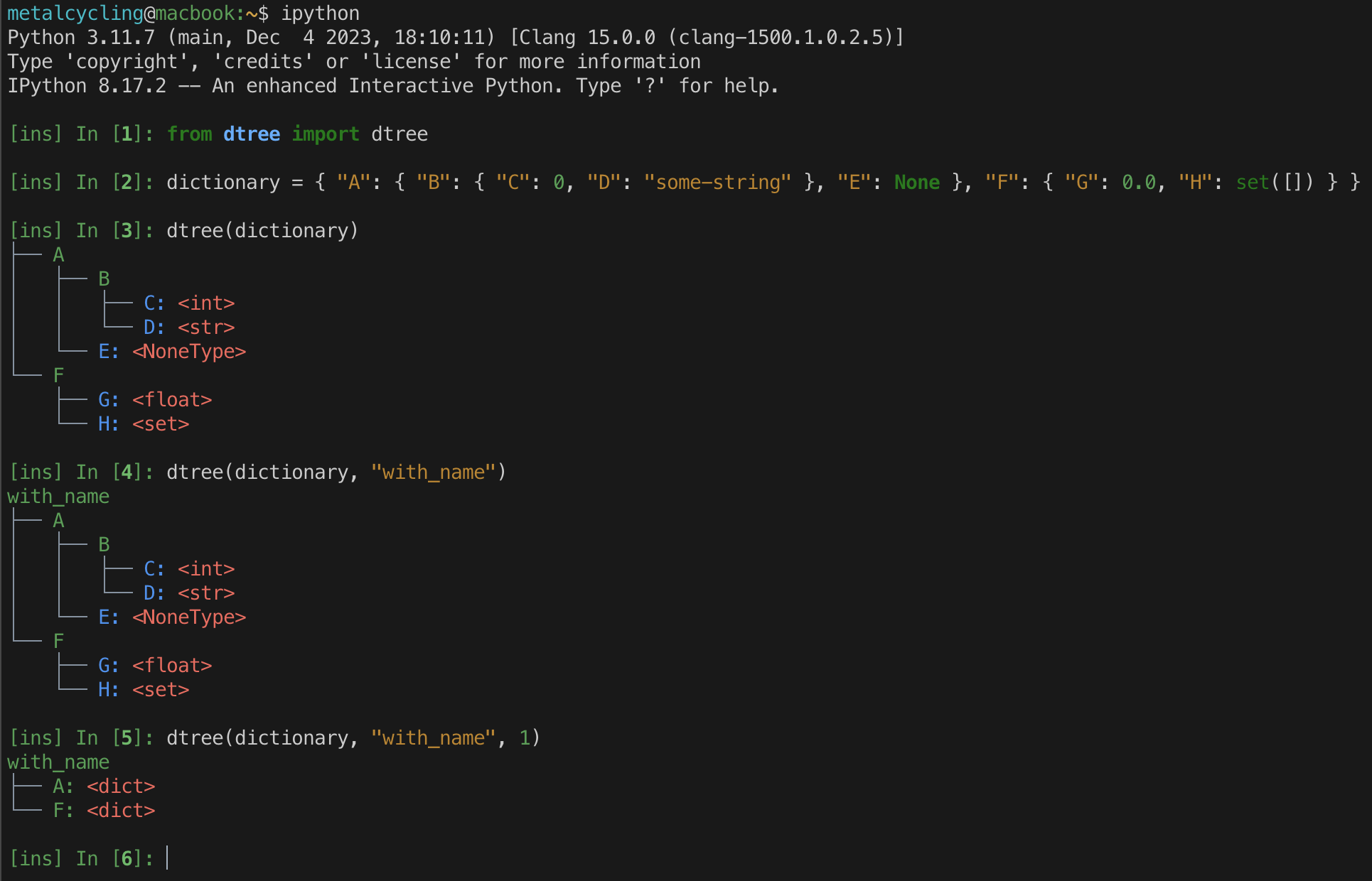Select node B under A in the first tree
Image resolution: width=1372 pixels, height=881 pixels.
(104, 279)
